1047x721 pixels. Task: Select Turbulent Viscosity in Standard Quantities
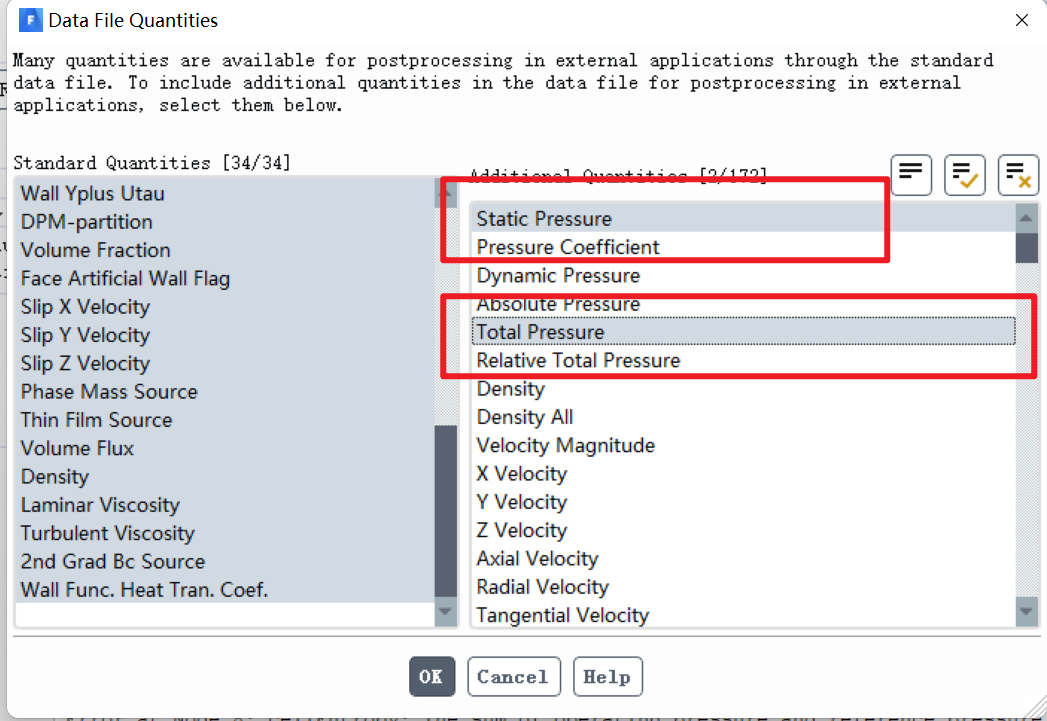[108, 534]
